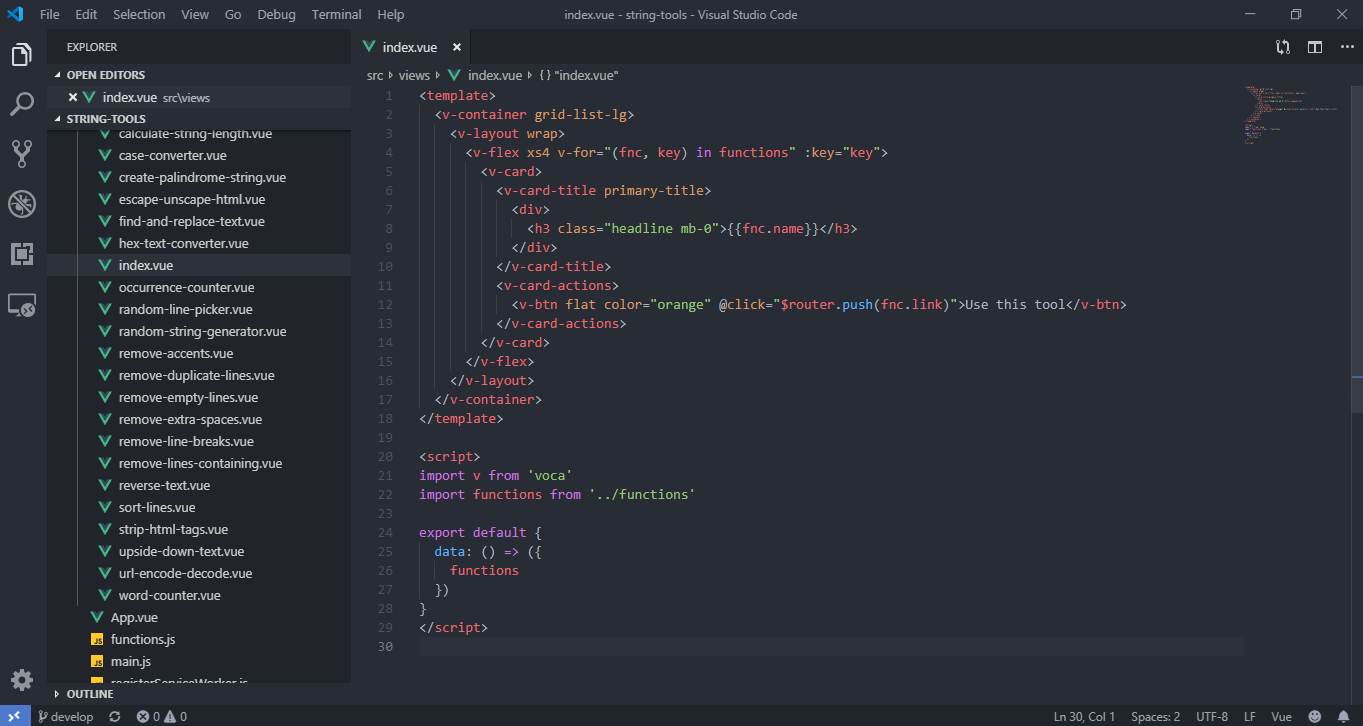Open the Help menu

click(391, 14)
